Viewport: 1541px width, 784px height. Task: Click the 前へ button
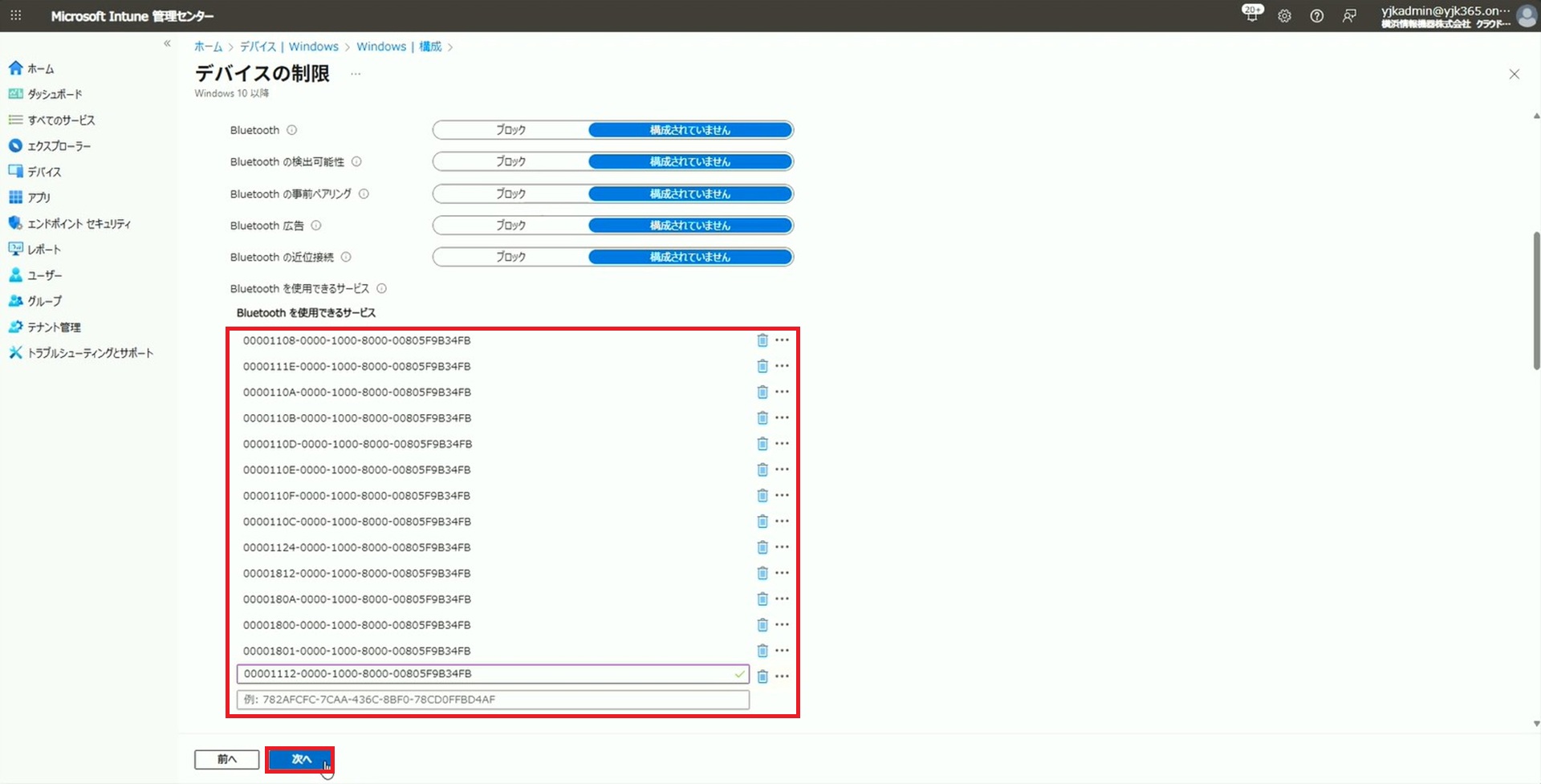[x=226, y=759]
